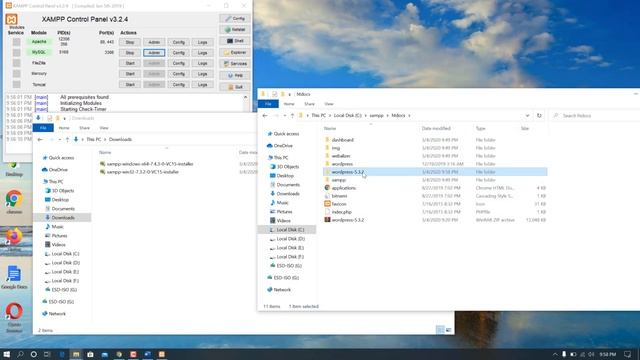Stop the MySQL module
The height and width of the screenshot is (360, 640).
click(130, 53)
